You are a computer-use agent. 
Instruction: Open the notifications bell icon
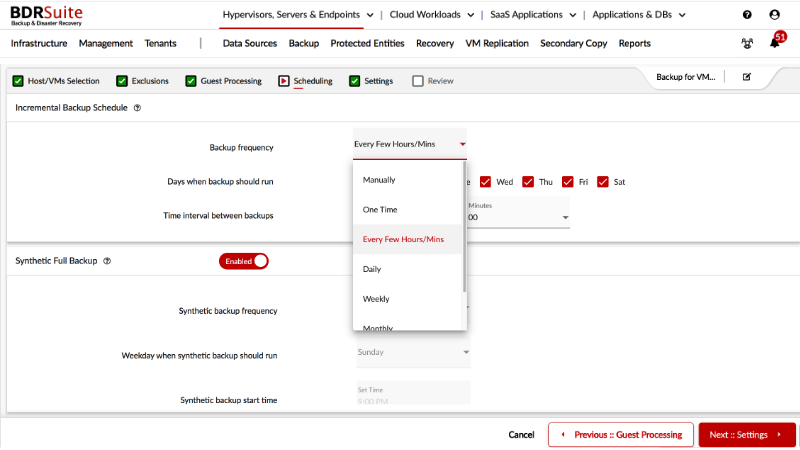point(774,43)
